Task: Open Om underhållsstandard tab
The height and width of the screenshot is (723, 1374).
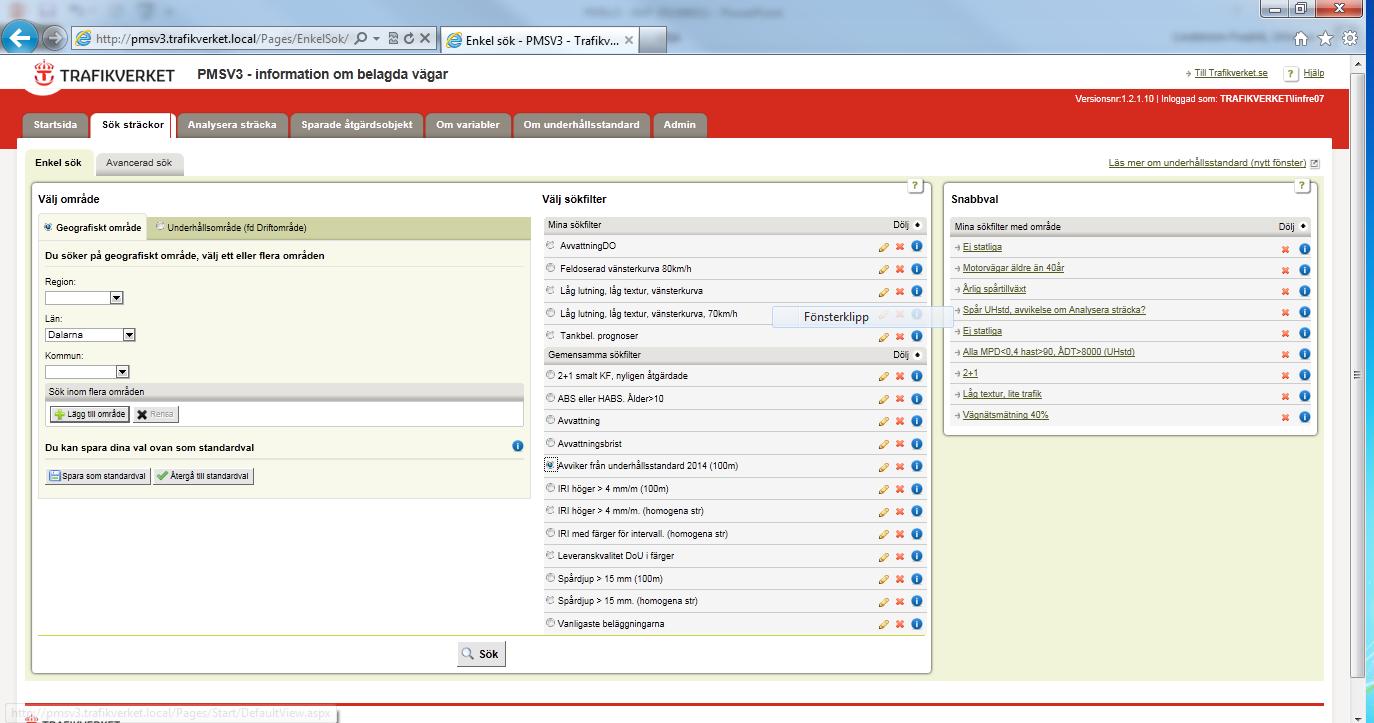Action: [581, 125]
